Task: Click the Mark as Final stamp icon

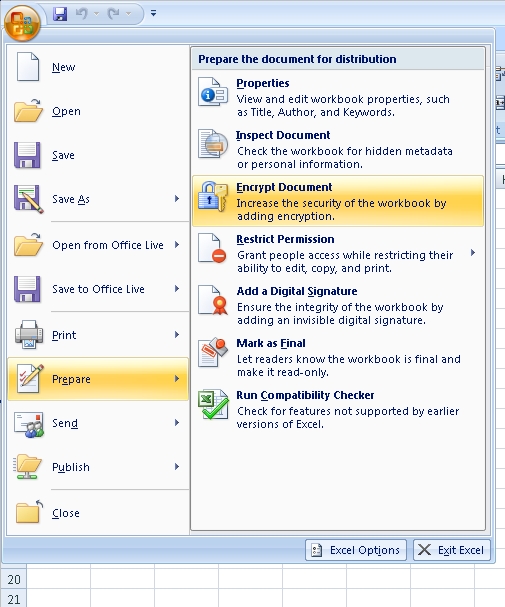Action: pyautogui.click(x=212, y=352)
